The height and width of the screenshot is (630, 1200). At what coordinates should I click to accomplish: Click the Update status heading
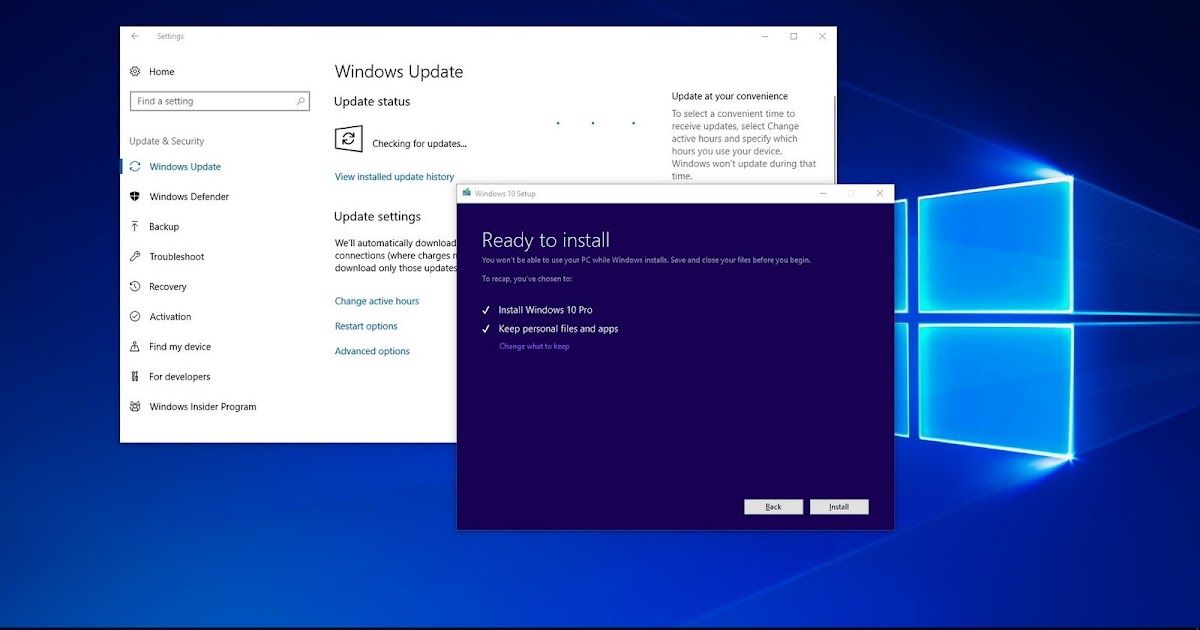click(x=372, y=101)
